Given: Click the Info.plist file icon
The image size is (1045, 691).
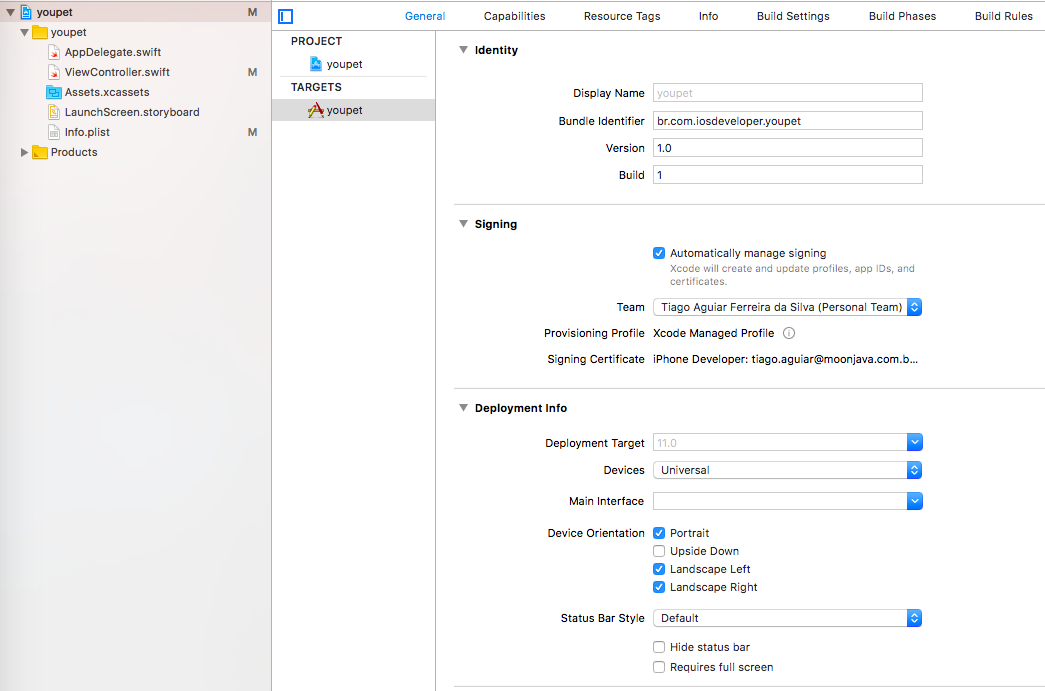Looking at the screenshot, I should 54,132.
